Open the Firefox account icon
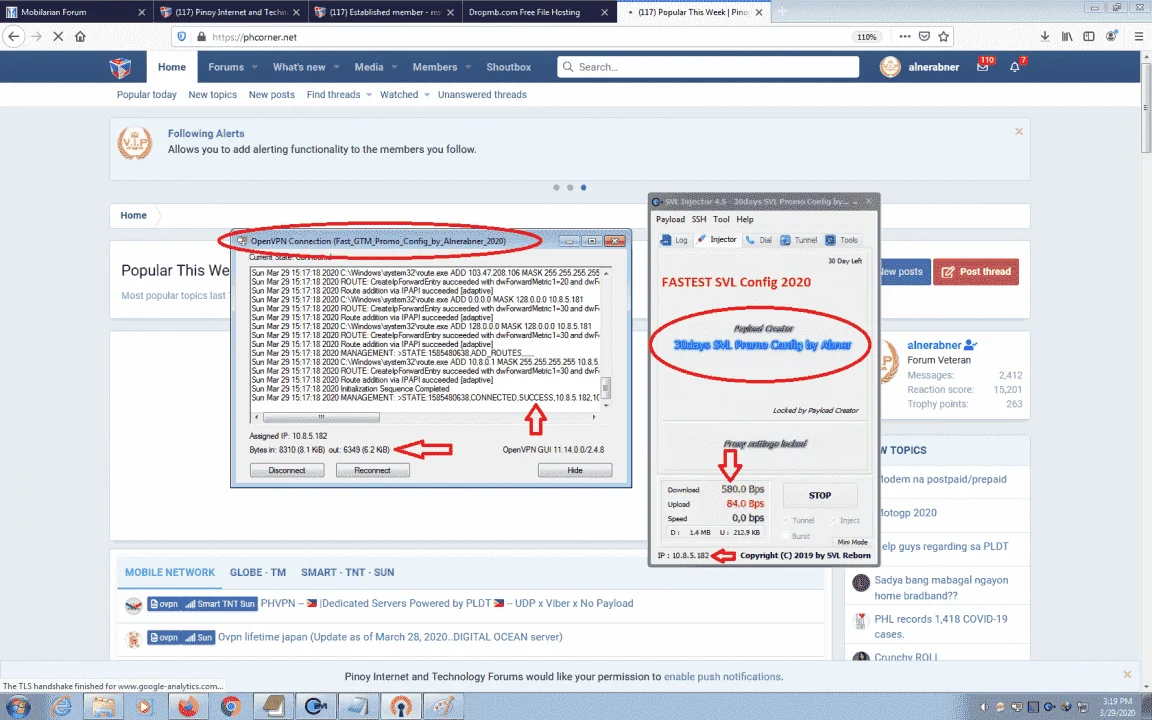The width and height of the screenshot is (1152, 720). [x=1112, y=36]
